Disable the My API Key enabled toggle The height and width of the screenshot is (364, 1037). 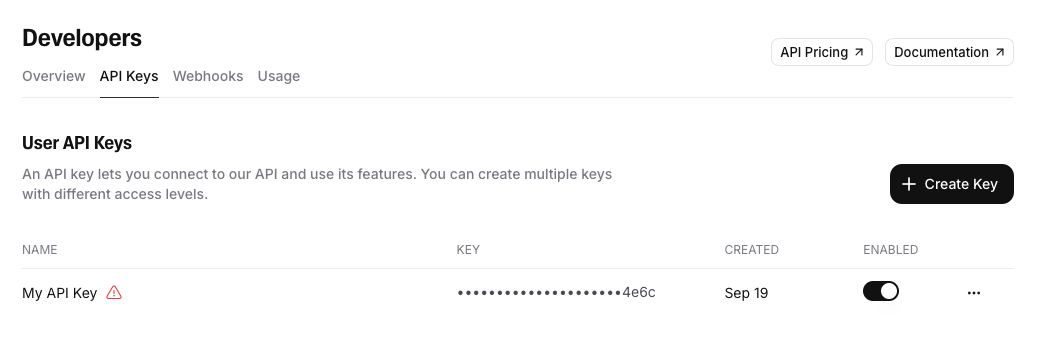coord(880,291)
